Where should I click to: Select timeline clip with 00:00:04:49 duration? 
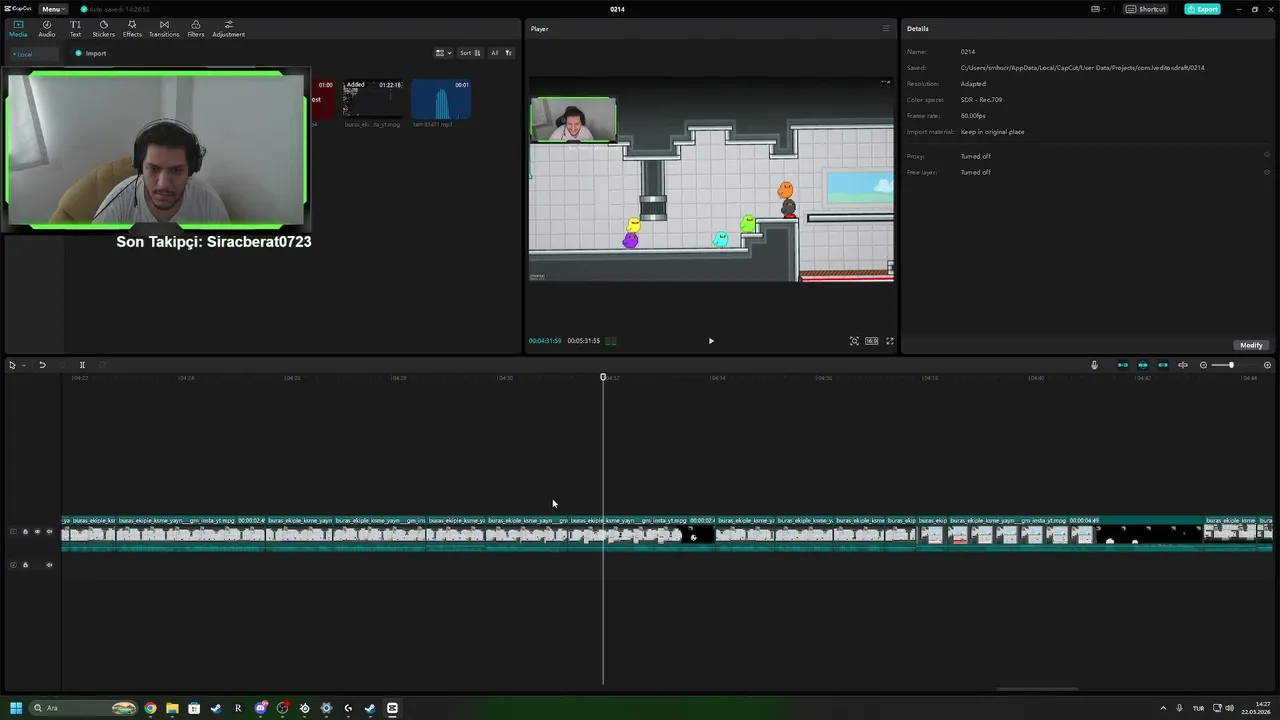click(x=1075, y=534)
